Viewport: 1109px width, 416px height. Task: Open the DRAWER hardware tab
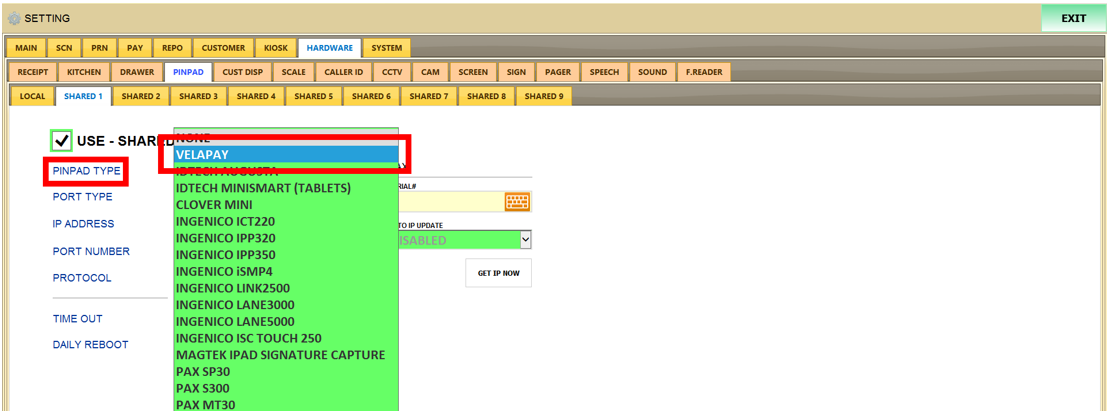click(x=137, y=72)
